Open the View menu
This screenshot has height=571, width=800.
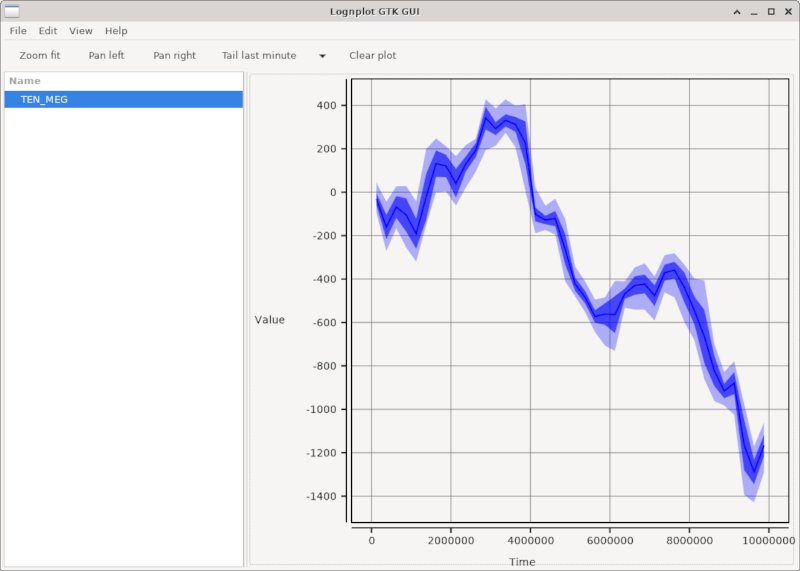[81, 31]
